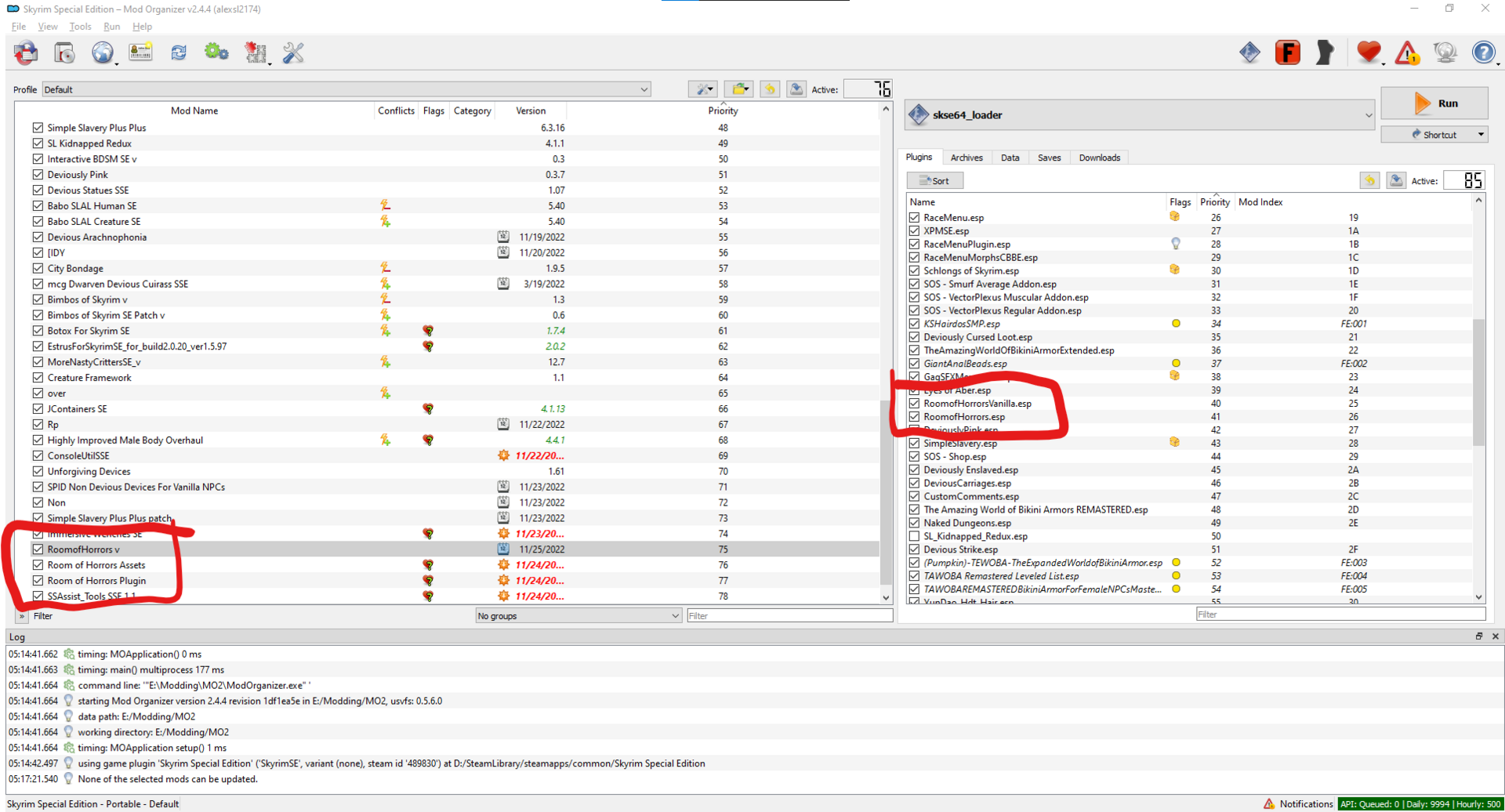Click the heart flag icon for JContainers SE
Image resolution: width=1505 pixels, height=812 pixels.
(428, 408)
